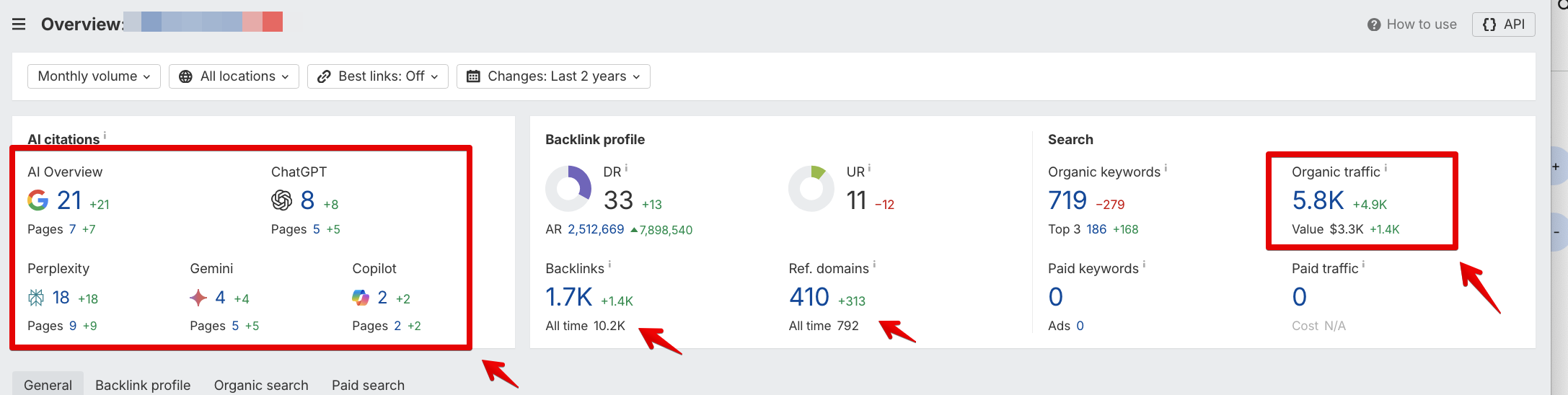Screen dimensions: 1568x395
Task: Open Perplexity citations value 18
Action: pos(61,298)
